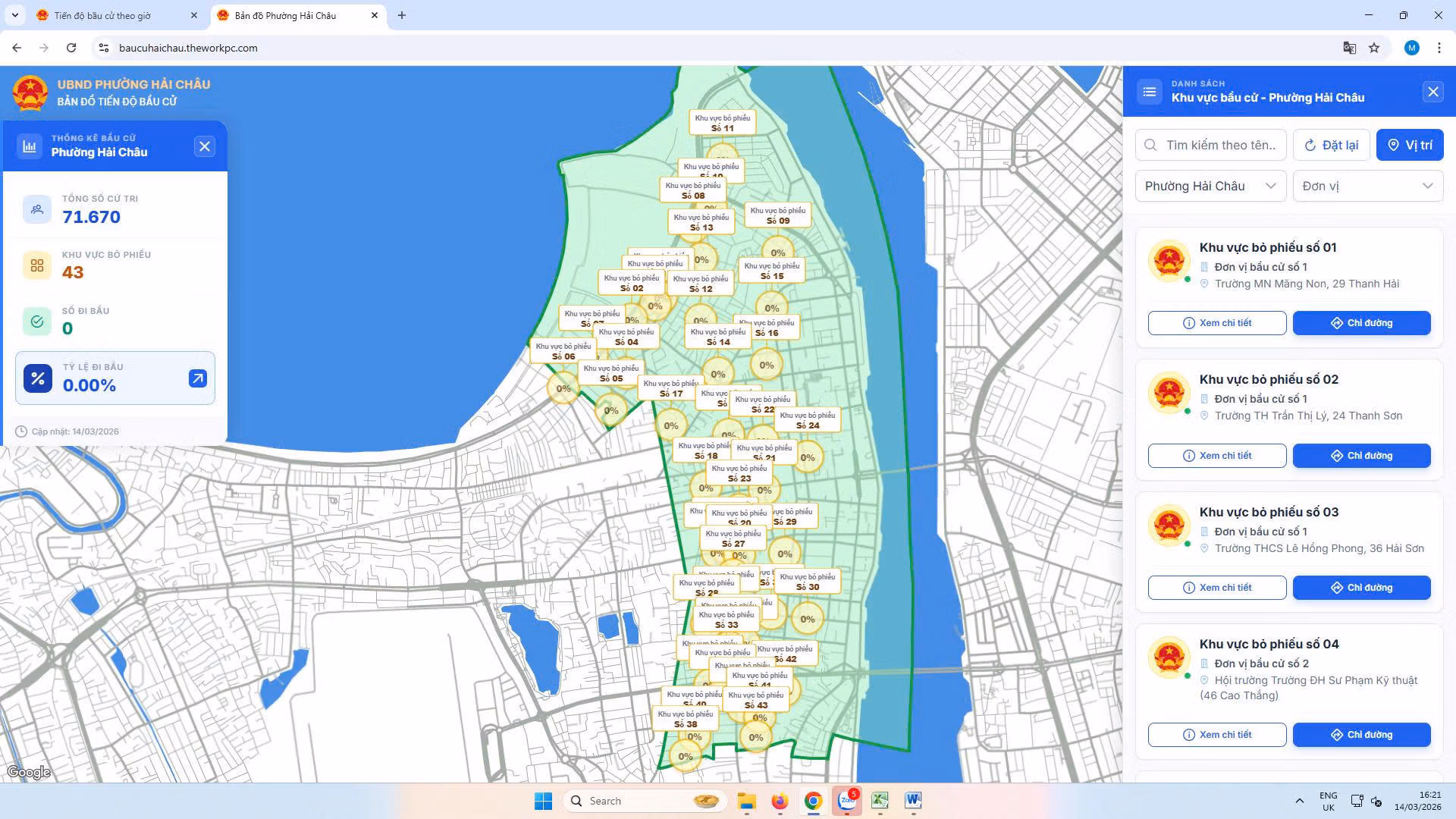Open the Đơn vị dropdown

(1367, 187)
